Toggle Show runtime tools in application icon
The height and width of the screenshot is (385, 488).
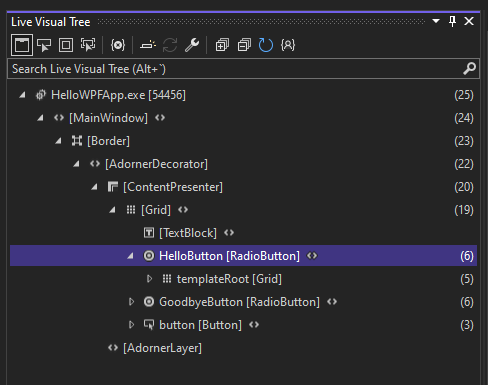(22, 45)
